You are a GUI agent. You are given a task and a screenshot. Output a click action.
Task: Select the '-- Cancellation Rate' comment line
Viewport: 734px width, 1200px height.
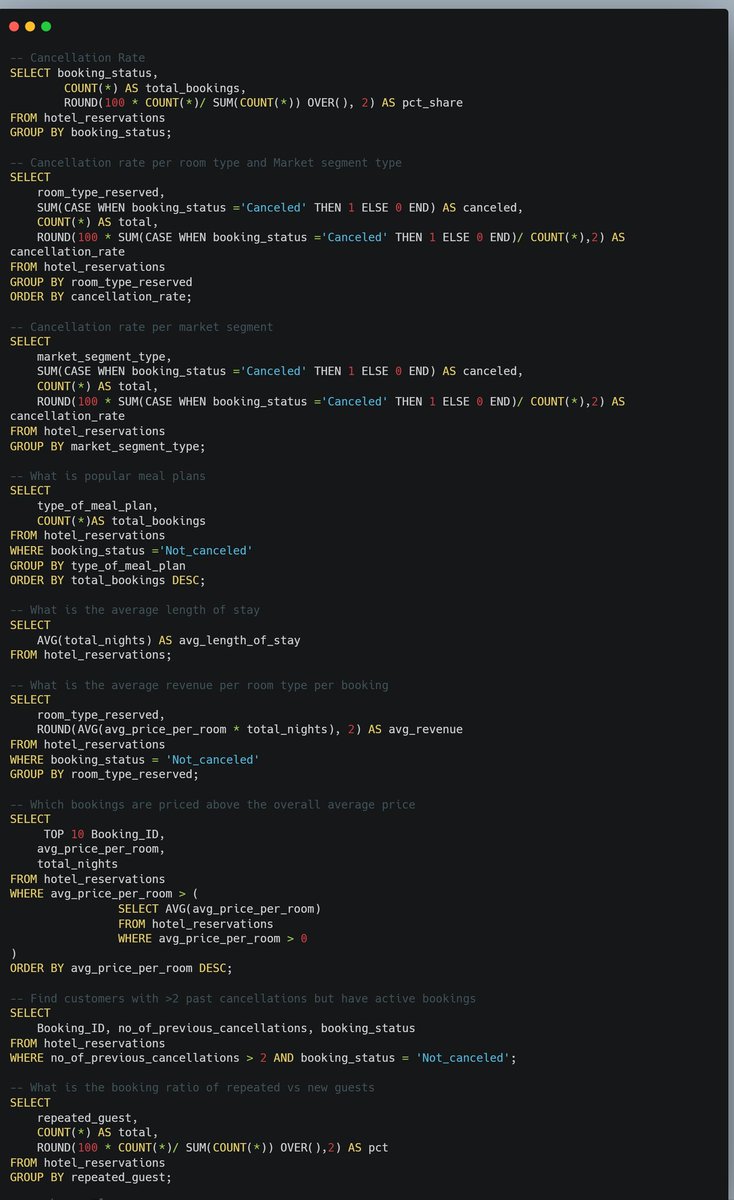77,58
